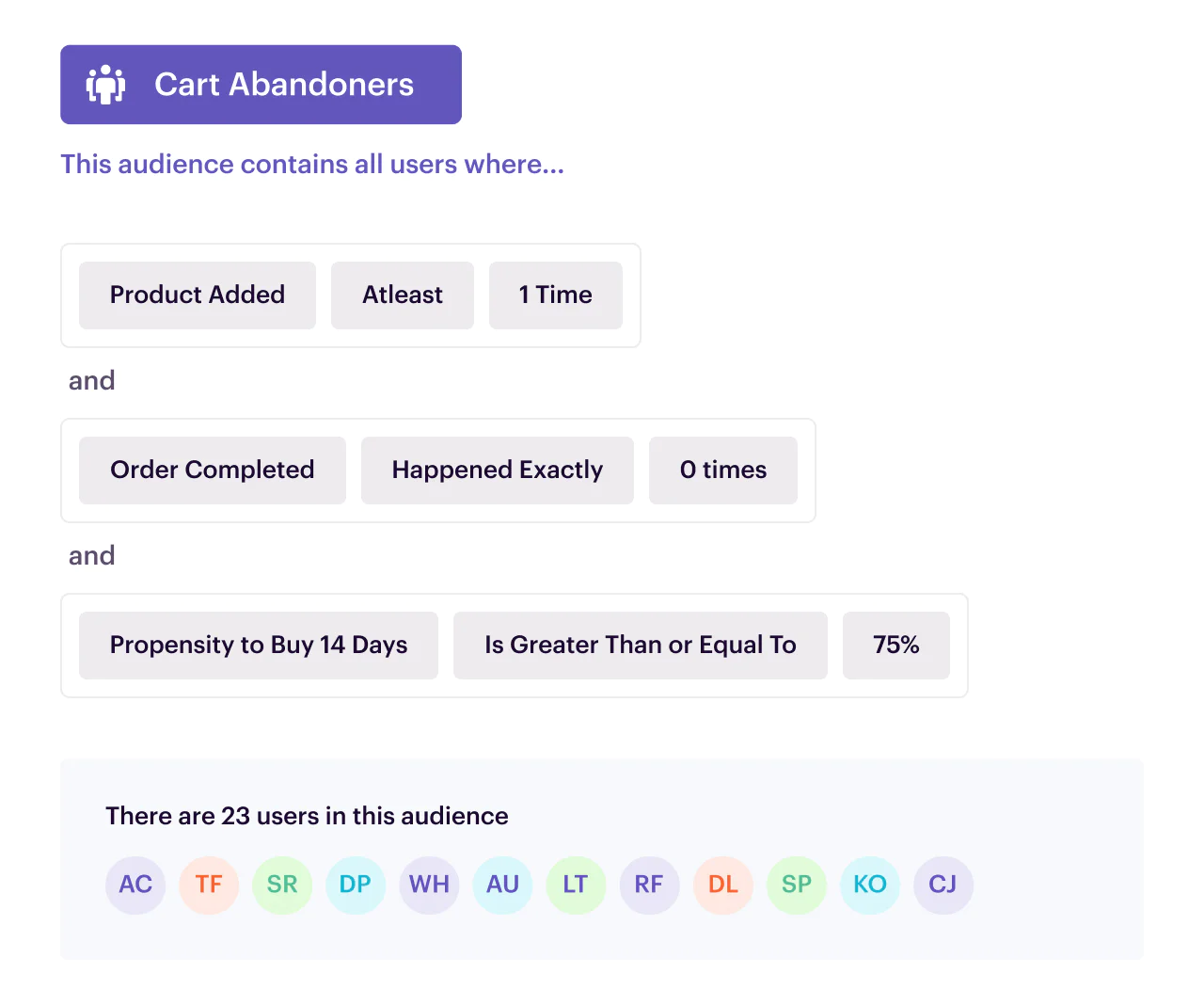The height and width of the screenshot is (1005, 1204).
Task: Click the 0 times value pill
Action: coord(722,470)
